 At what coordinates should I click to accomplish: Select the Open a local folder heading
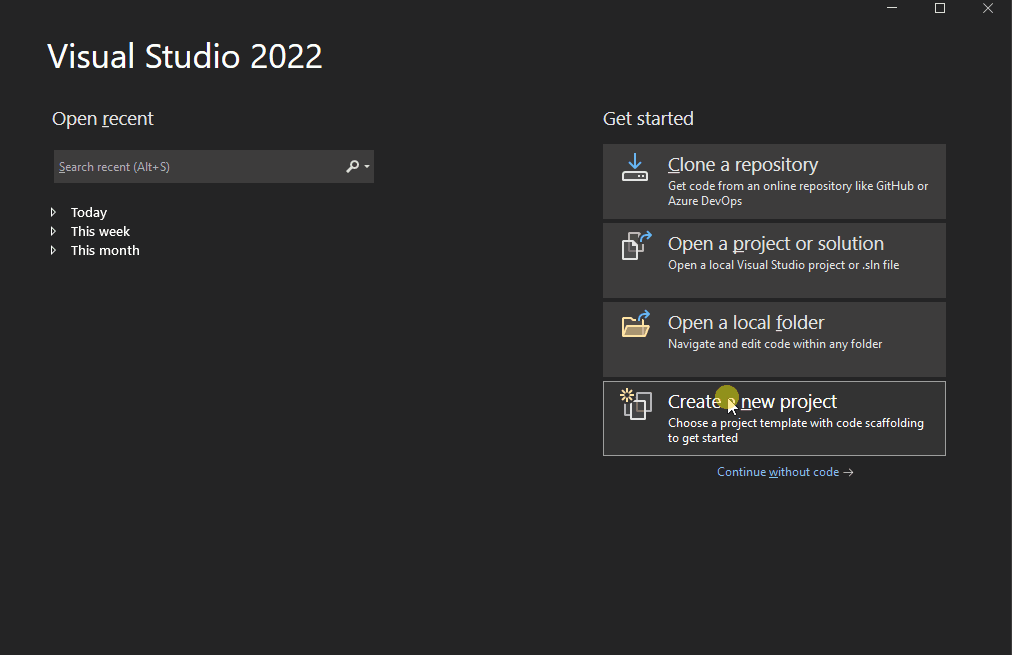click(746, 323)
